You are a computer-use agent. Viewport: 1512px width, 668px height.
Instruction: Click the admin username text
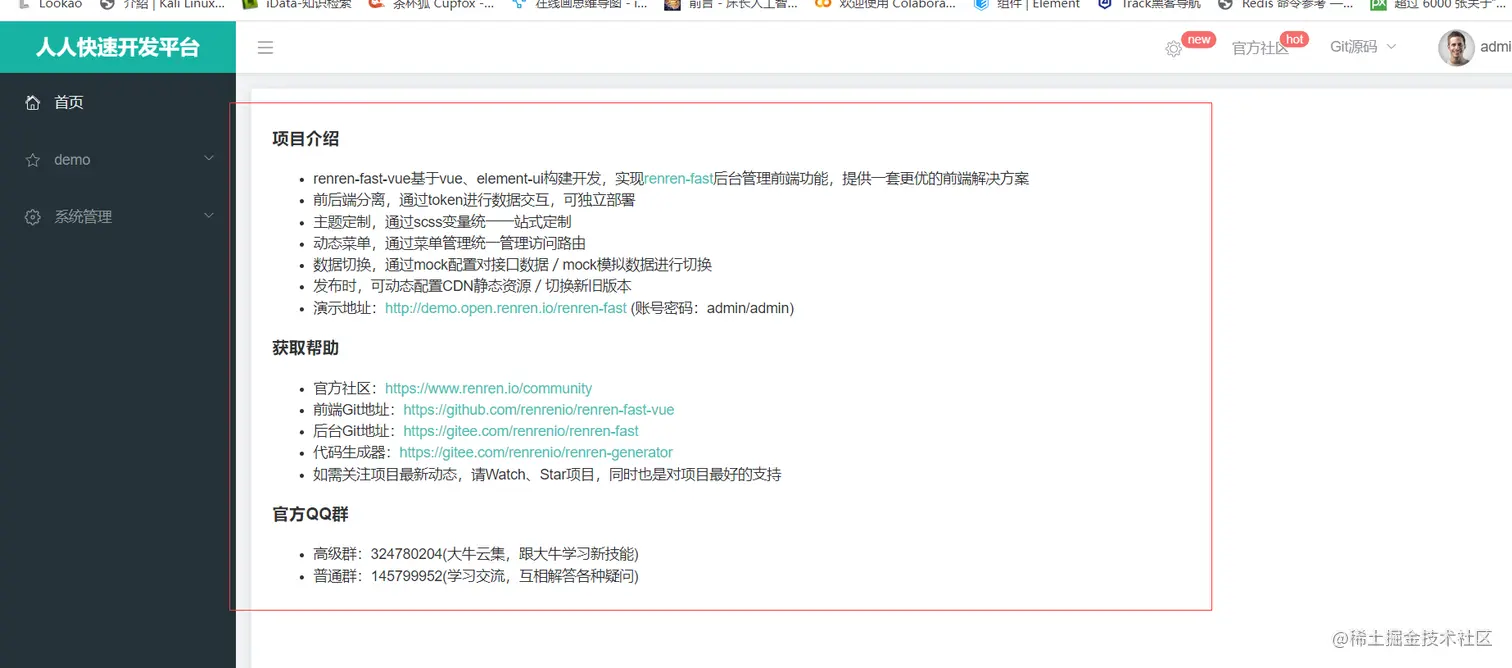coord(1496,47)
